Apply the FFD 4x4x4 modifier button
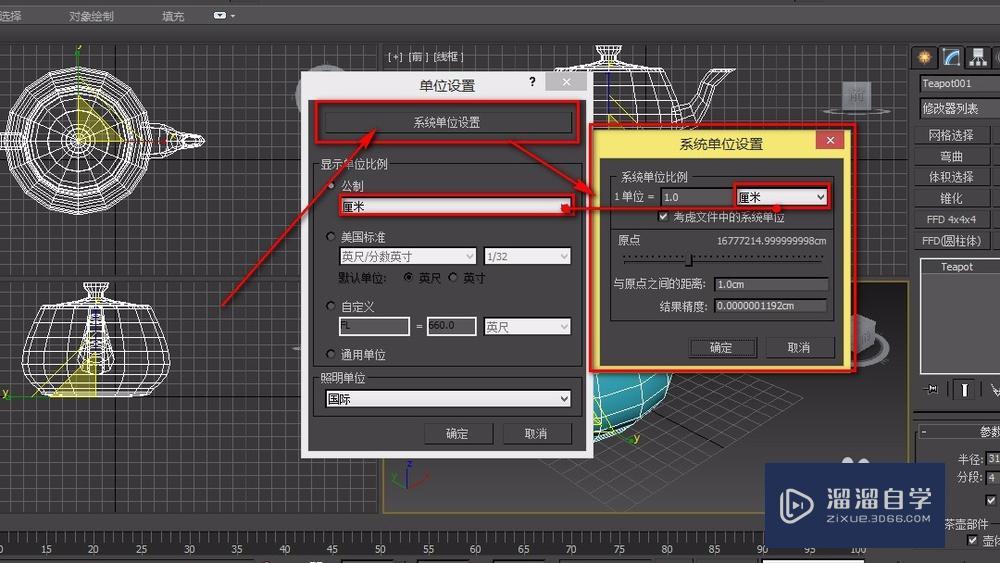 pyautogui.click(x=951, y=219)
